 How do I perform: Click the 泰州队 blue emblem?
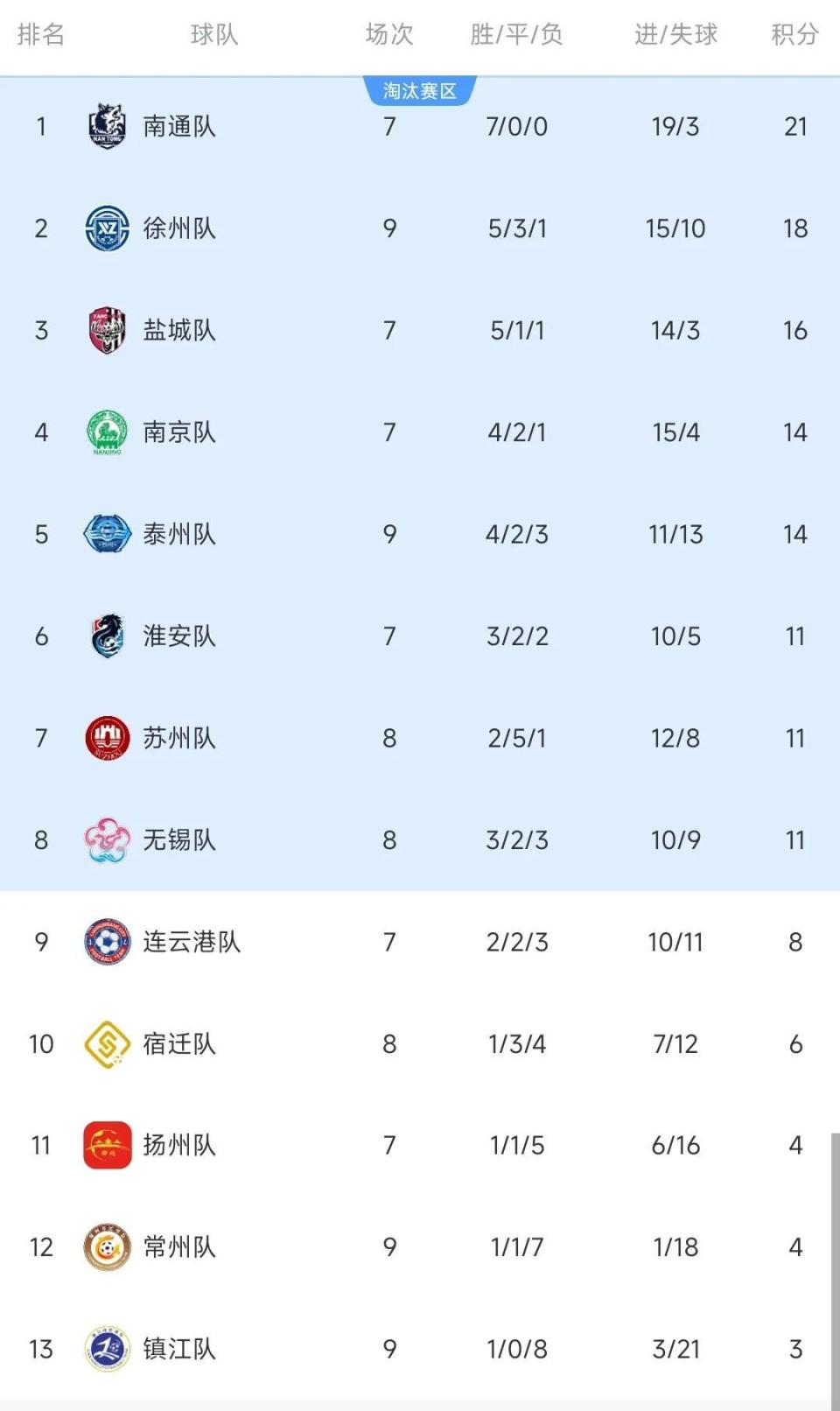tap(107, 534)
